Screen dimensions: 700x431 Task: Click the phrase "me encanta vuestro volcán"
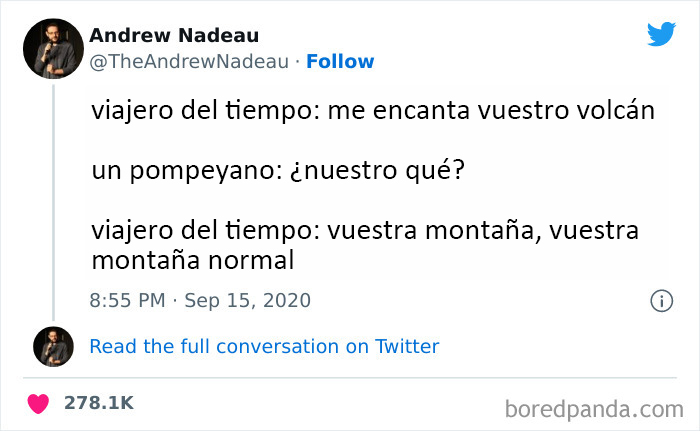point(488,112)
